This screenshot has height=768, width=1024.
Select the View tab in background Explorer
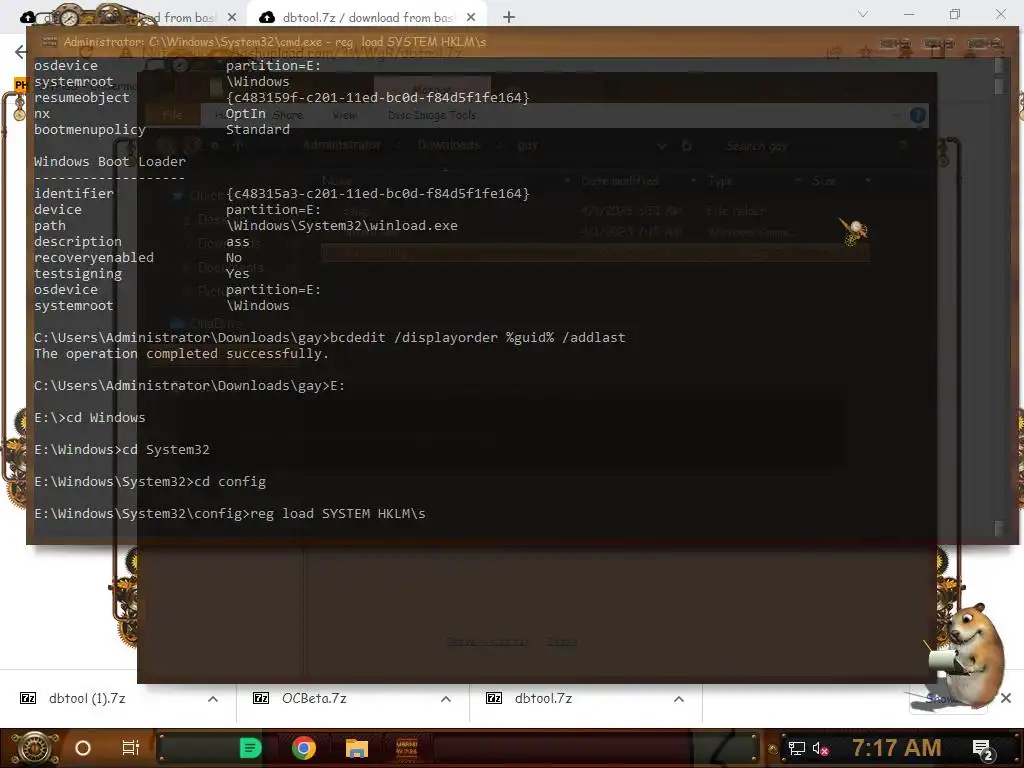[344, 115]
